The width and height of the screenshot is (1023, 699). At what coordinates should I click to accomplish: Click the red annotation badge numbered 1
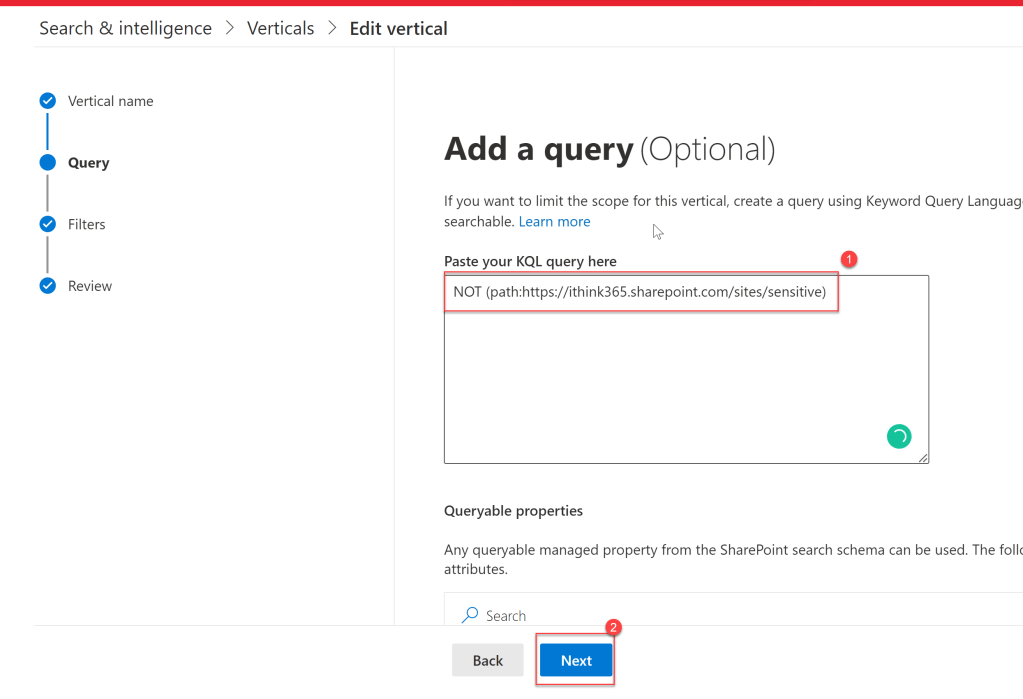pos(849,260)
